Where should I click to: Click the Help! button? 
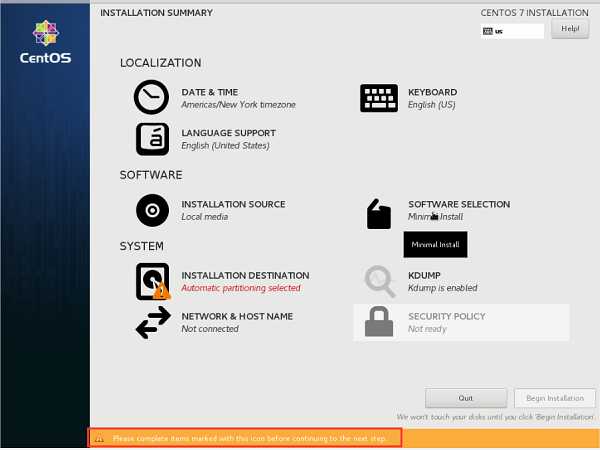(570, 29)
